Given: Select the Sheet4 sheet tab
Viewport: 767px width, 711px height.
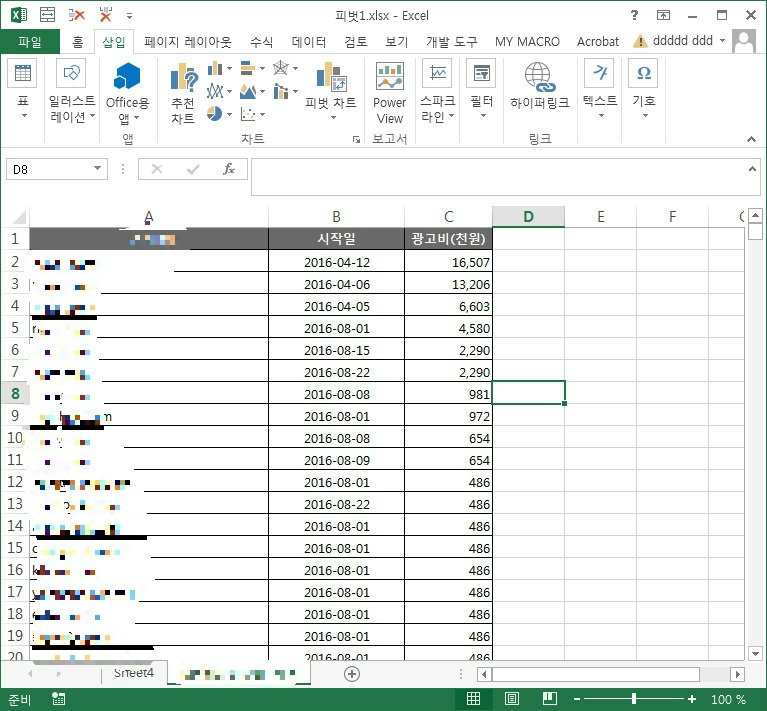Looking at the screenshot, I should [134, 673].
